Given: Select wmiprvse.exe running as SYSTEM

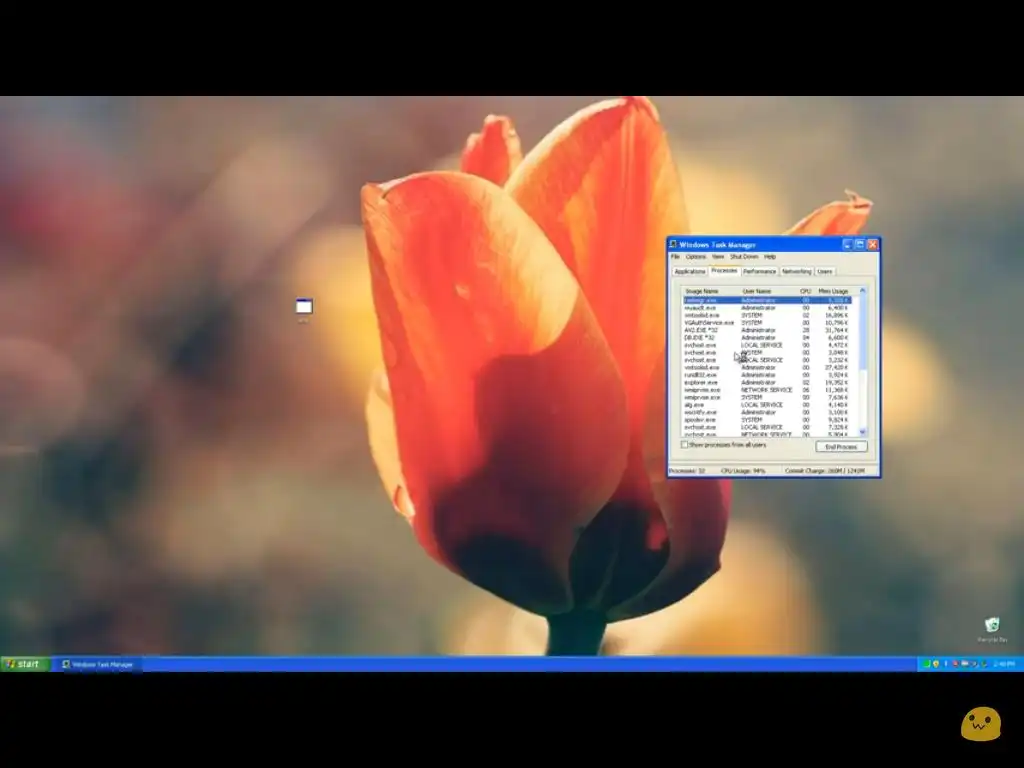Looking at the screenshot, I should tap(767, 398).
